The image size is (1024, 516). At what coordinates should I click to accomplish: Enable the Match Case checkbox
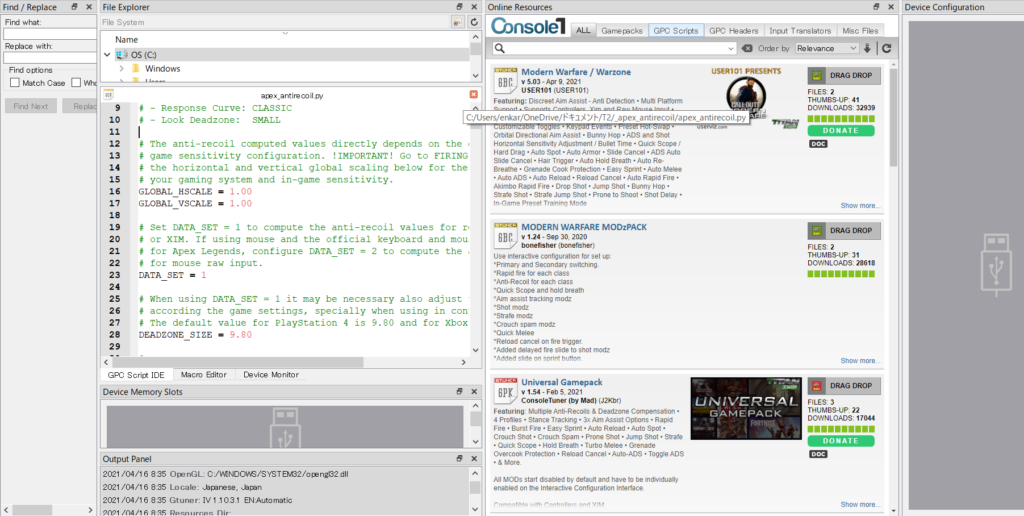coord(15,83)
